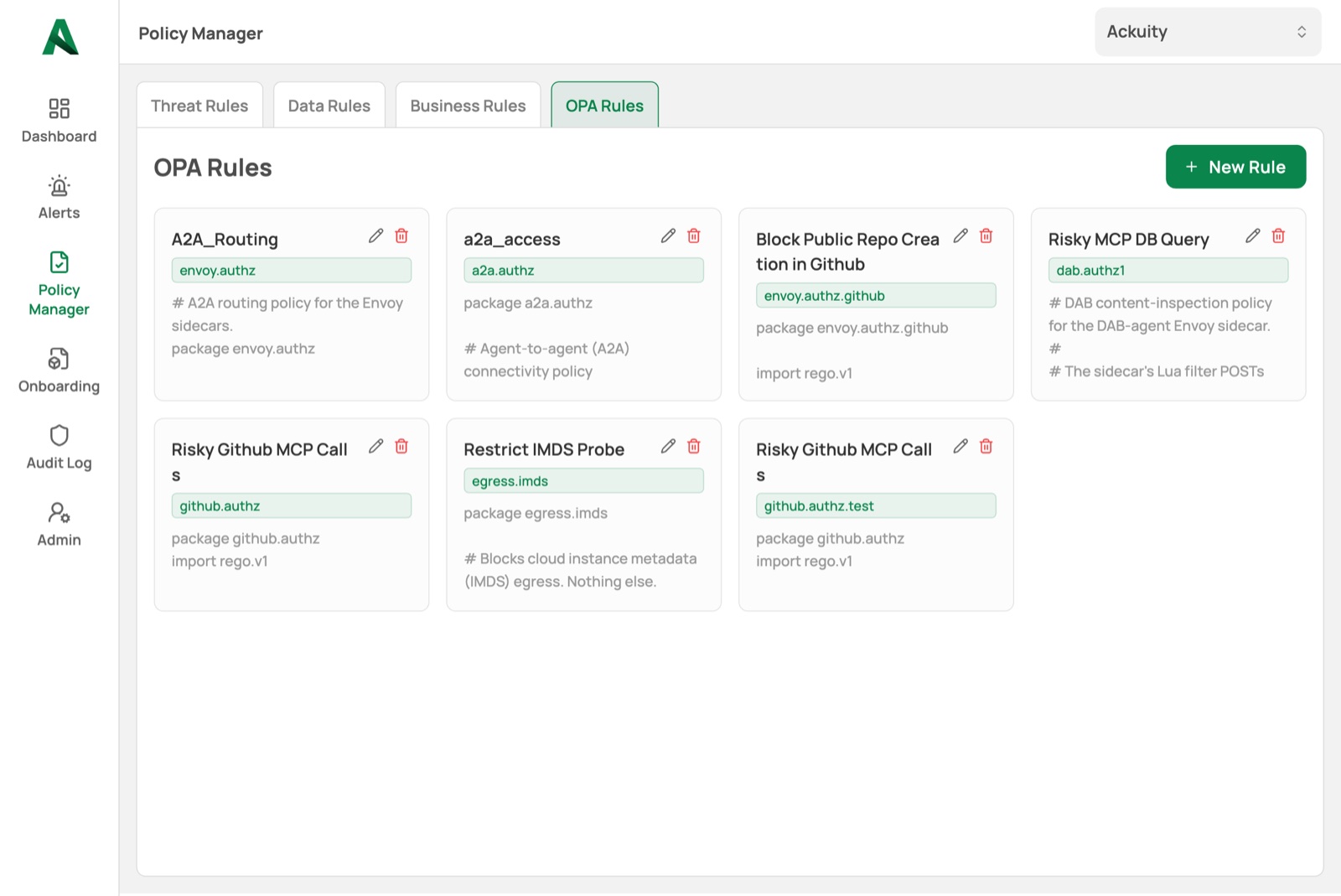Delete the Risky MCP DB Query rule

[x=1278, y=236]
